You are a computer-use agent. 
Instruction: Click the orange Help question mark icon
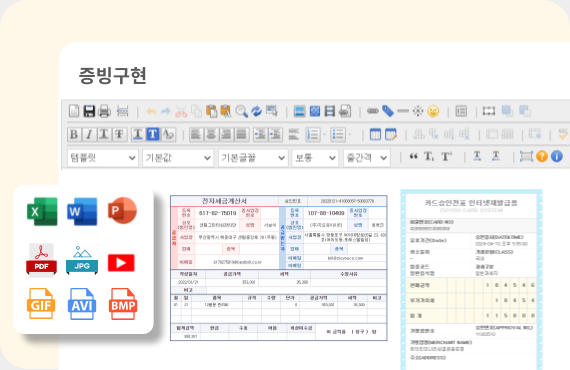(x=542, y=157)
